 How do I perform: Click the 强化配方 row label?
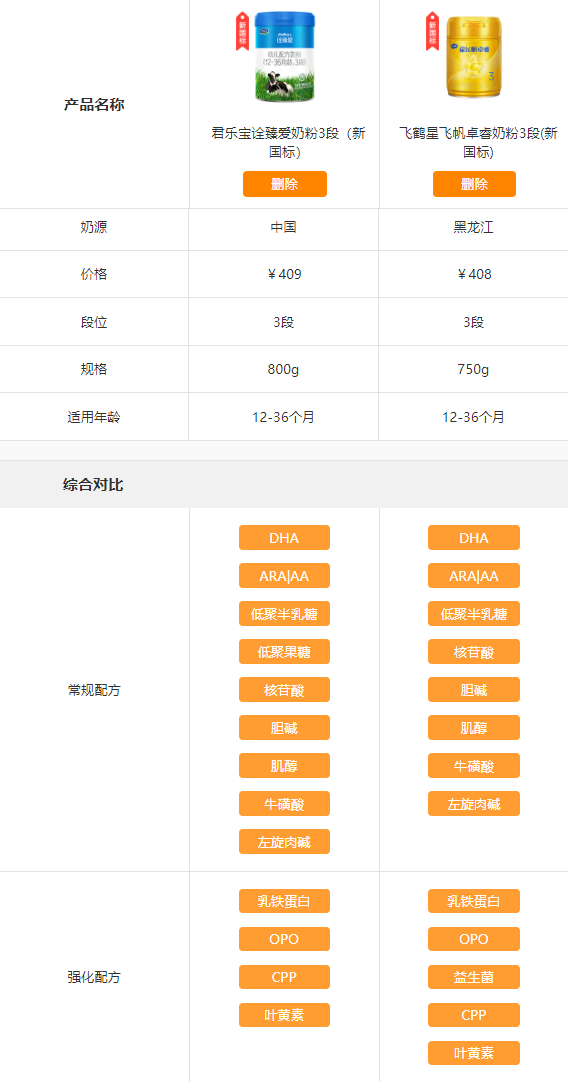pyautogui.click(x=94, y=977)
